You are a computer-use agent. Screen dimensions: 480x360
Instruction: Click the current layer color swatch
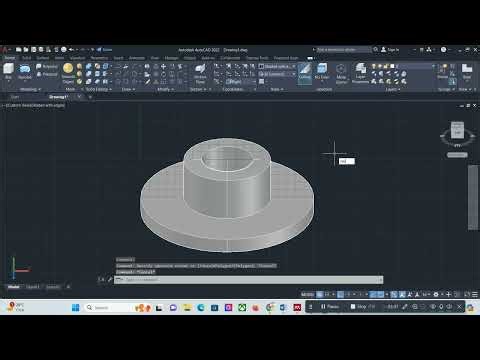(x=392, y=66)
